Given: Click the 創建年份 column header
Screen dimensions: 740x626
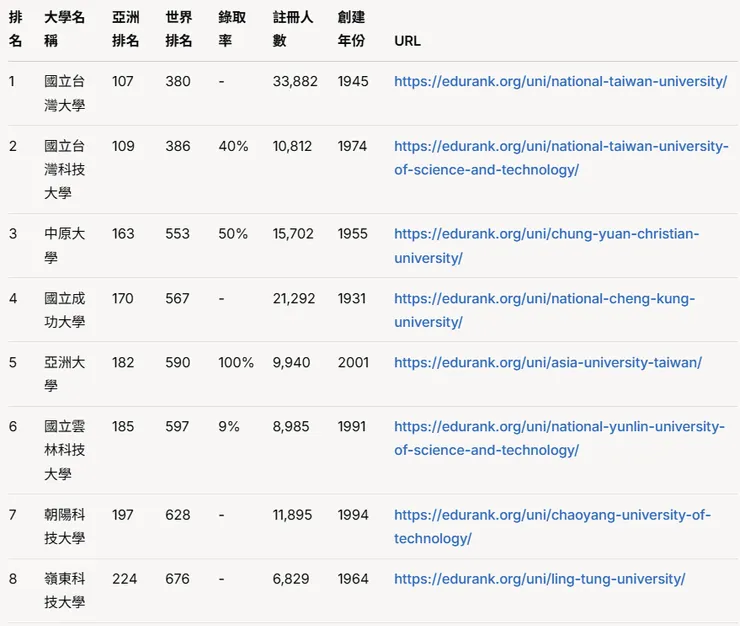Looking at the screenshot, I should (x=351, y=29).
